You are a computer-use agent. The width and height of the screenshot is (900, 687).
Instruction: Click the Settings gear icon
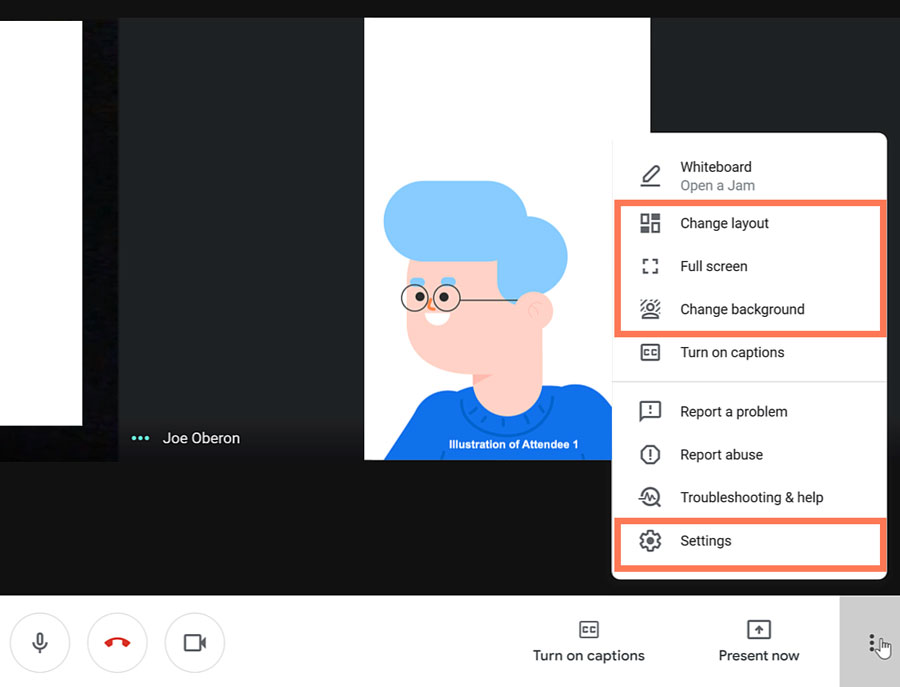click(x=651, y=540)
